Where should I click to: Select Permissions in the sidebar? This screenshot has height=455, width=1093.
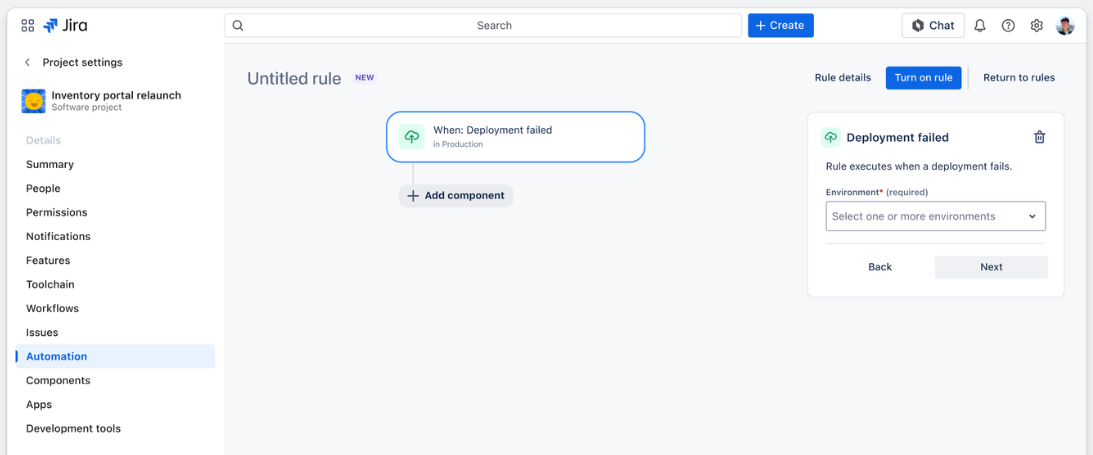point(56,212)
